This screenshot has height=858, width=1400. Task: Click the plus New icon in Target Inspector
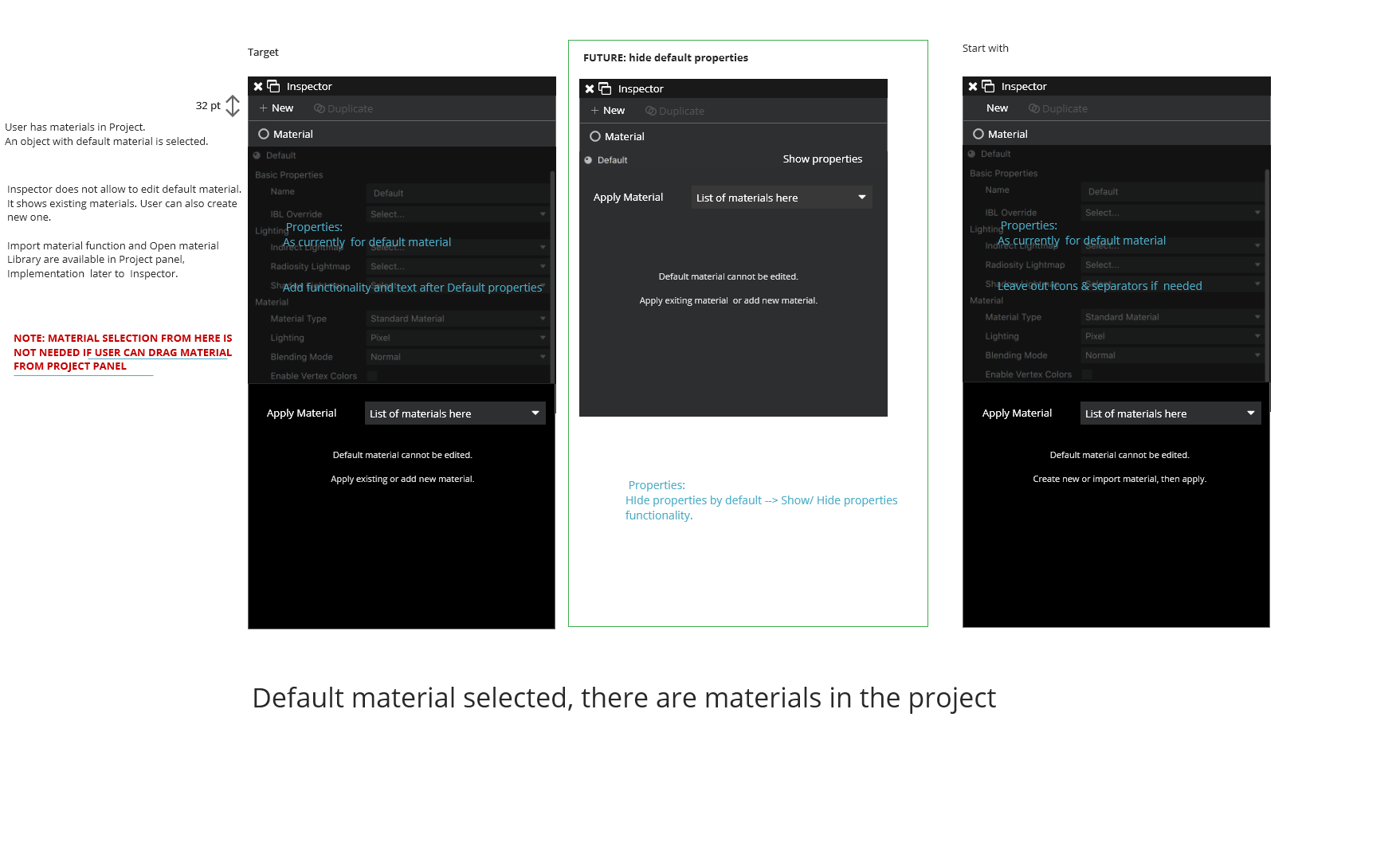coord(263,108)
